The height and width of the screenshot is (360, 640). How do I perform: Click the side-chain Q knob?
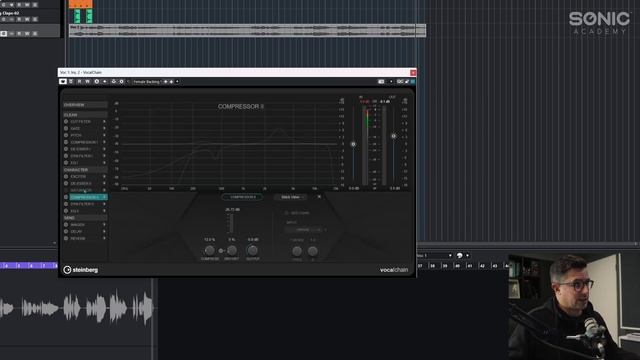pos(313,251)
